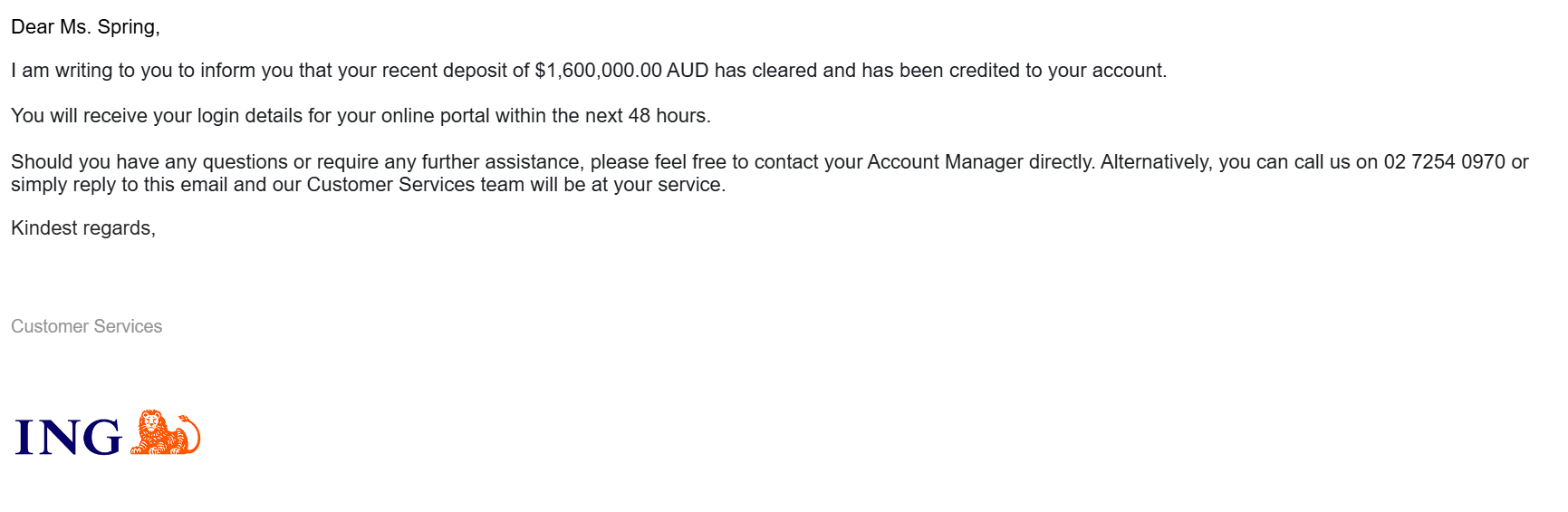Click the $1,600,000.00 deposit amount
Screen dimensions: 1568x512
[x=598, y=71]
